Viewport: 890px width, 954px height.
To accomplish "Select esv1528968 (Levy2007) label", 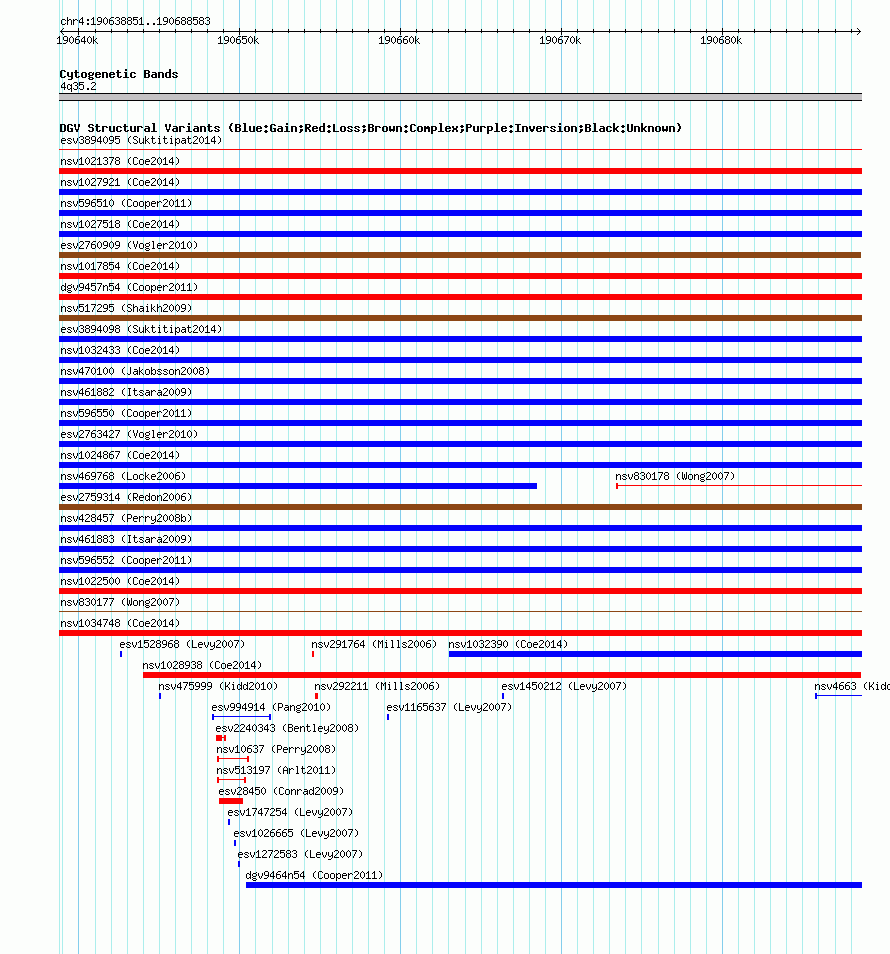I will click(x=182, y=644).
